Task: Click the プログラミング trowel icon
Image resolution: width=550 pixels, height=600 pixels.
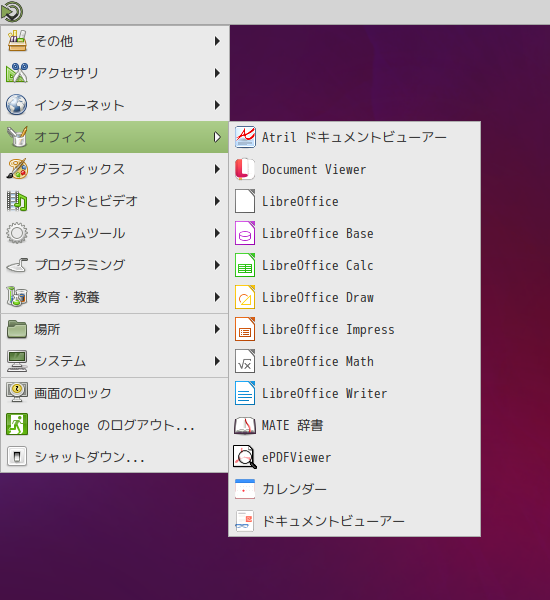Action: (x=17, y=265)
